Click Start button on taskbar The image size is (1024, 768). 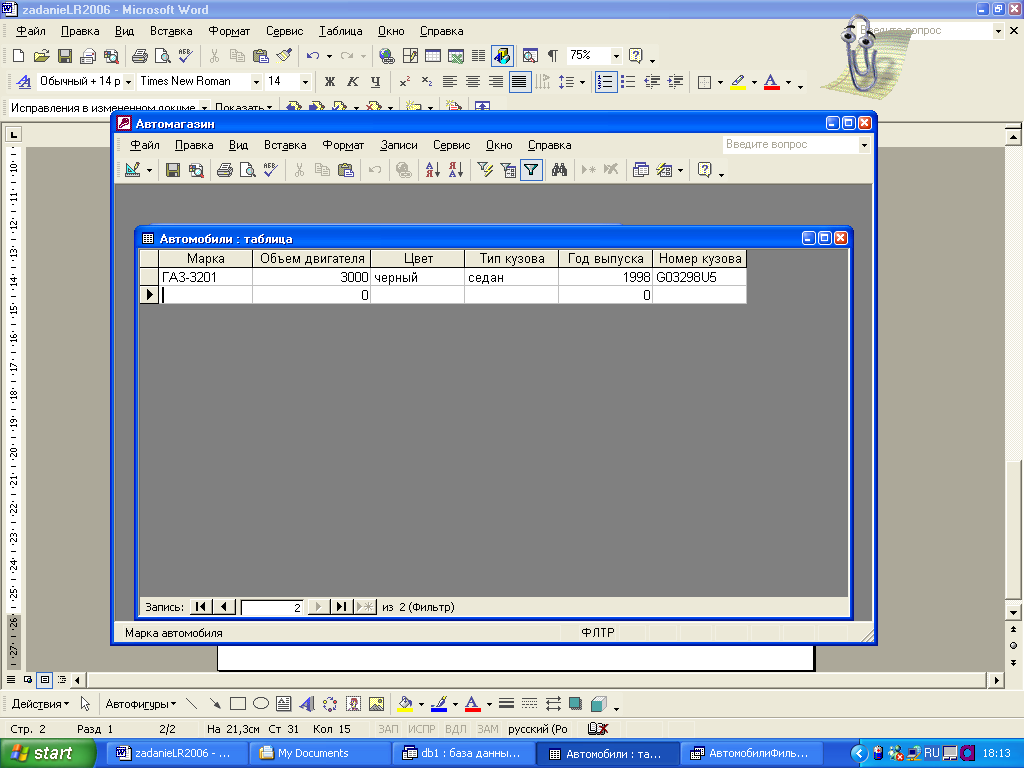coord(47,754)
